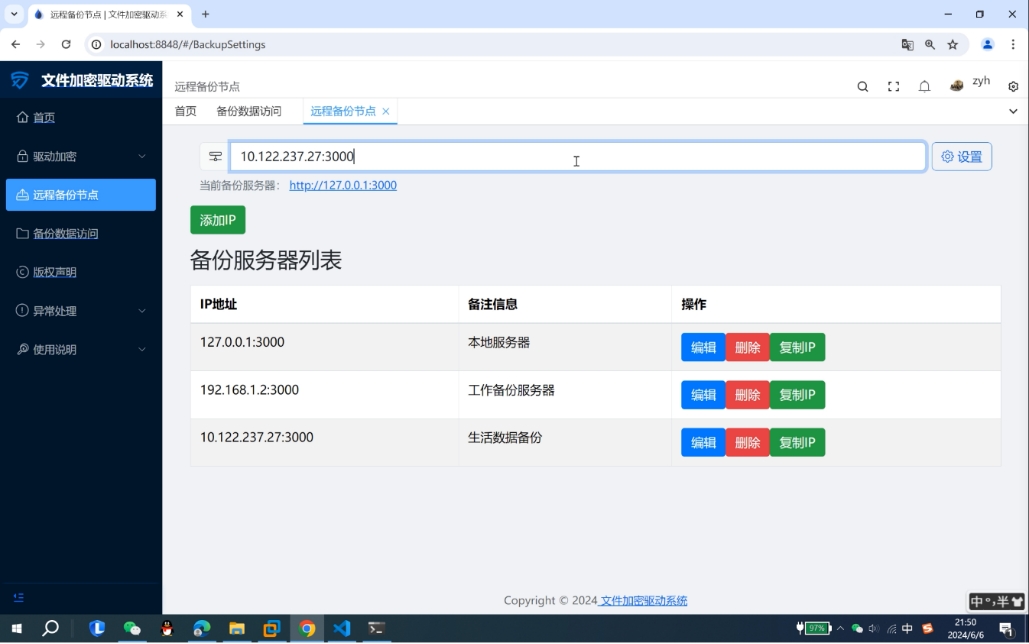Collapse sidebar using bottom-left menu icon
Image resolution: width=1029 pixels, height=644 pixels.
tap(19, 598)
